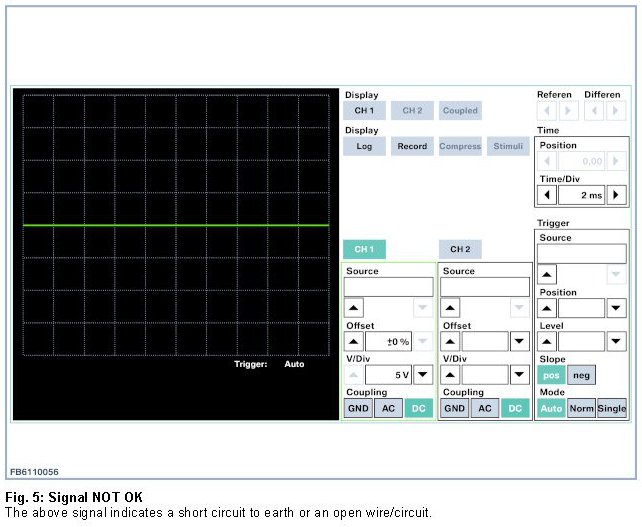
Task: Open the Trigger Source dropdown arrow
Action: coord(617,274)
